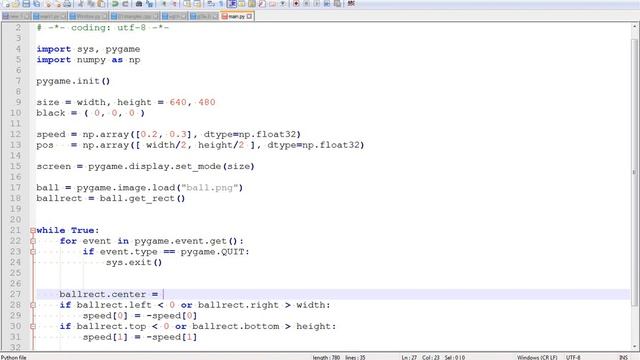Click 'ballrect.center =' on line 27
The height and width of the screenshot is (360, 640).
[x=109, y=294]
